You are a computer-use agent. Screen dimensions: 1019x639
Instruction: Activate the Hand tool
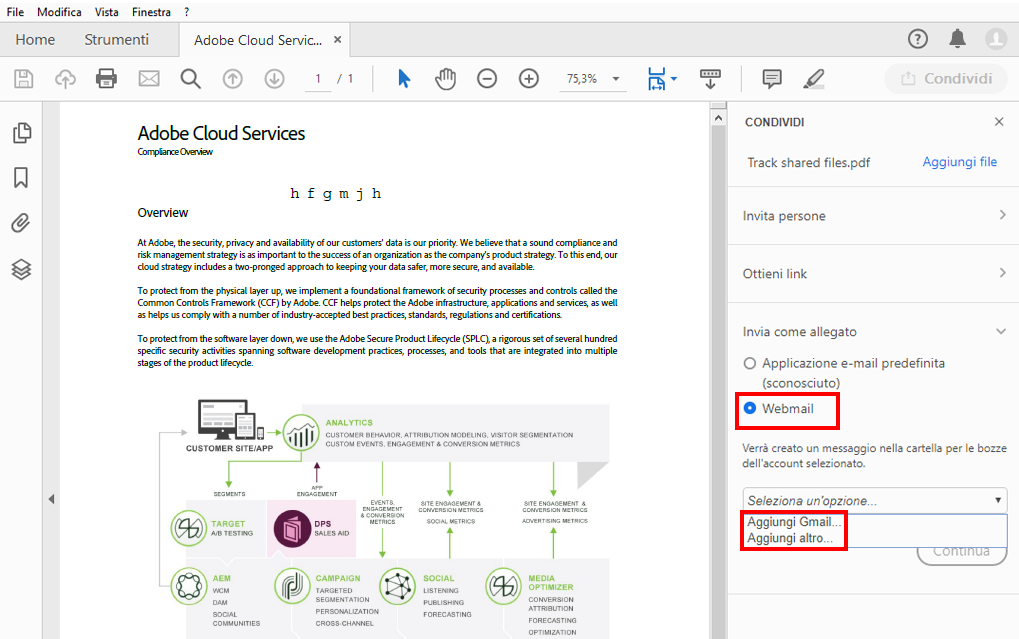(445, 78)
